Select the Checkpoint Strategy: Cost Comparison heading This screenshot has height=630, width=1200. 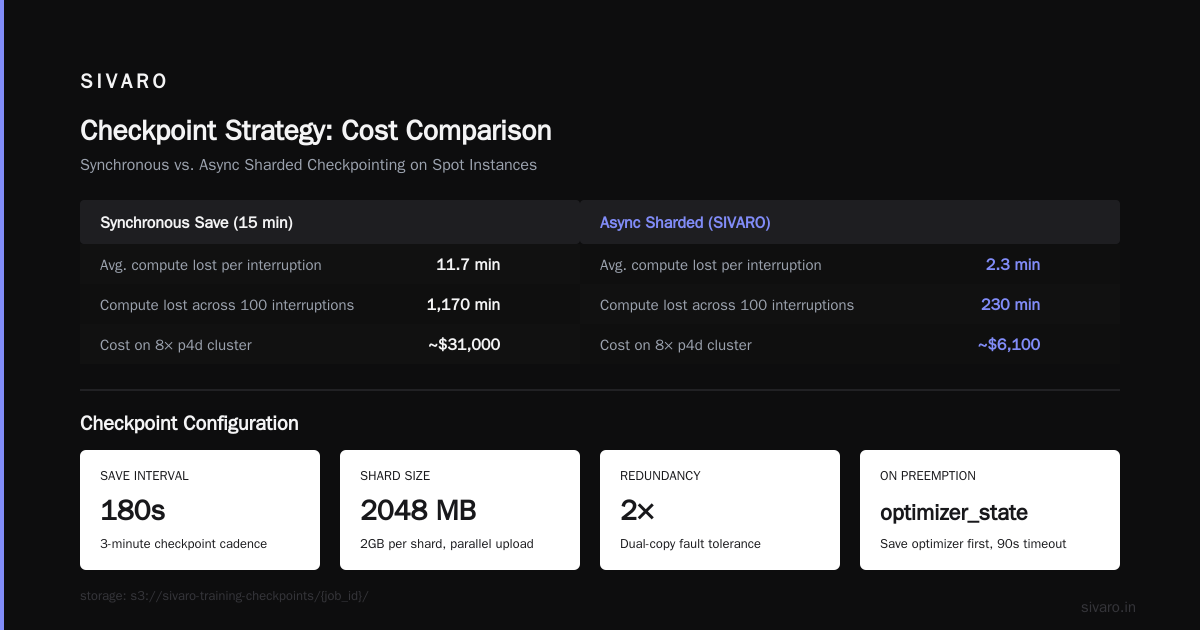[316, 131]
